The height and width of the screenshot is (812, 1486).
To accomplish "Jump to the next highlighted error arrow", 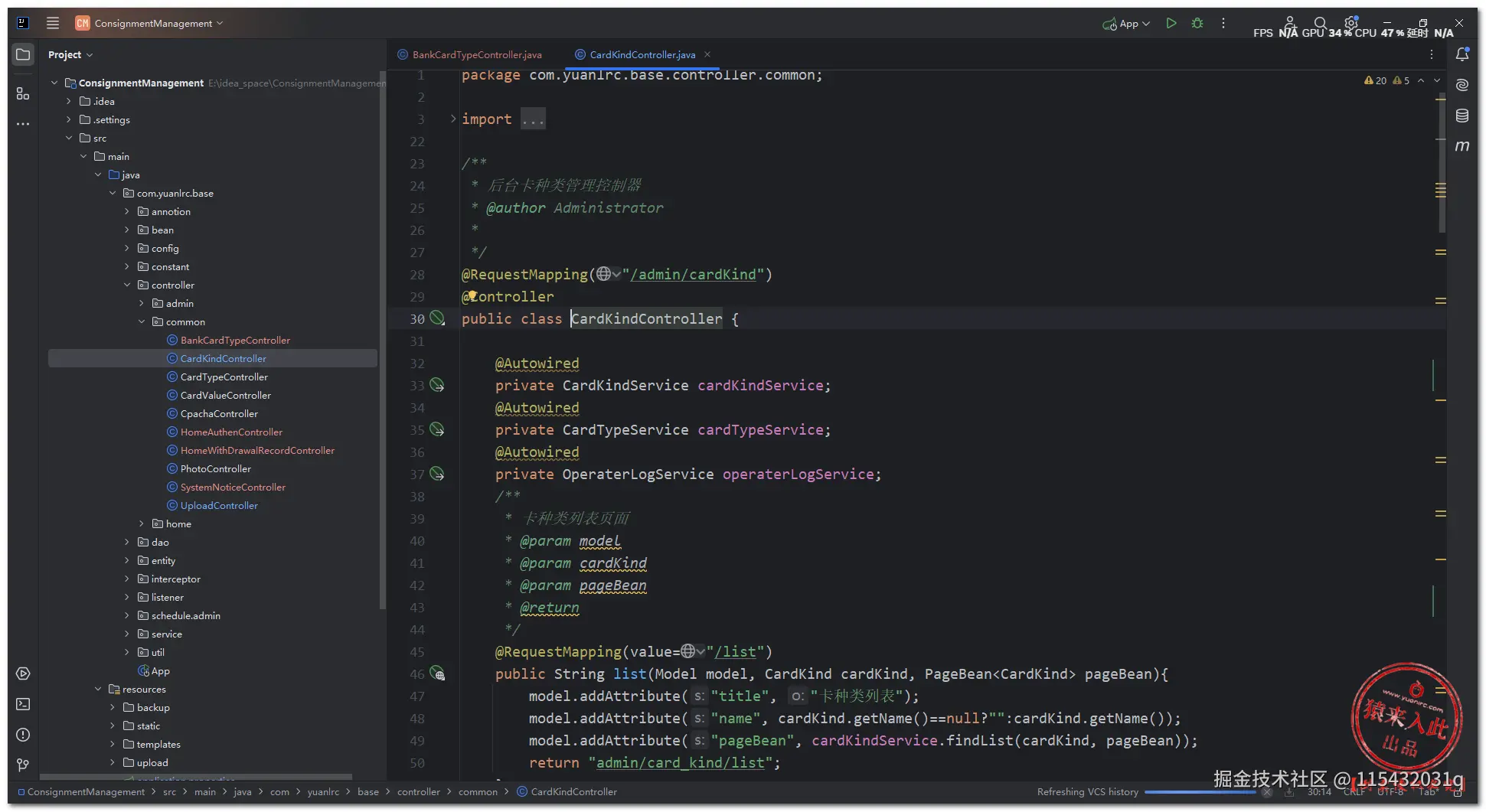I will [1437, 80].
